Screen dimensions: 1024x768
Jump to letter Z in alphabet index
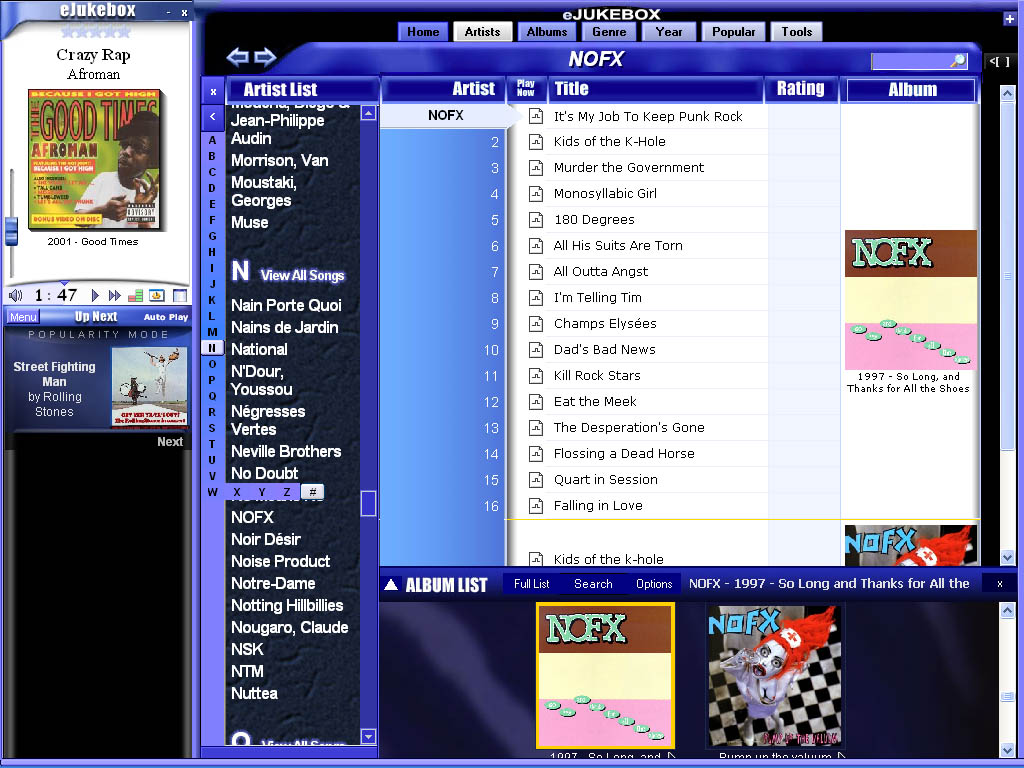287,492
